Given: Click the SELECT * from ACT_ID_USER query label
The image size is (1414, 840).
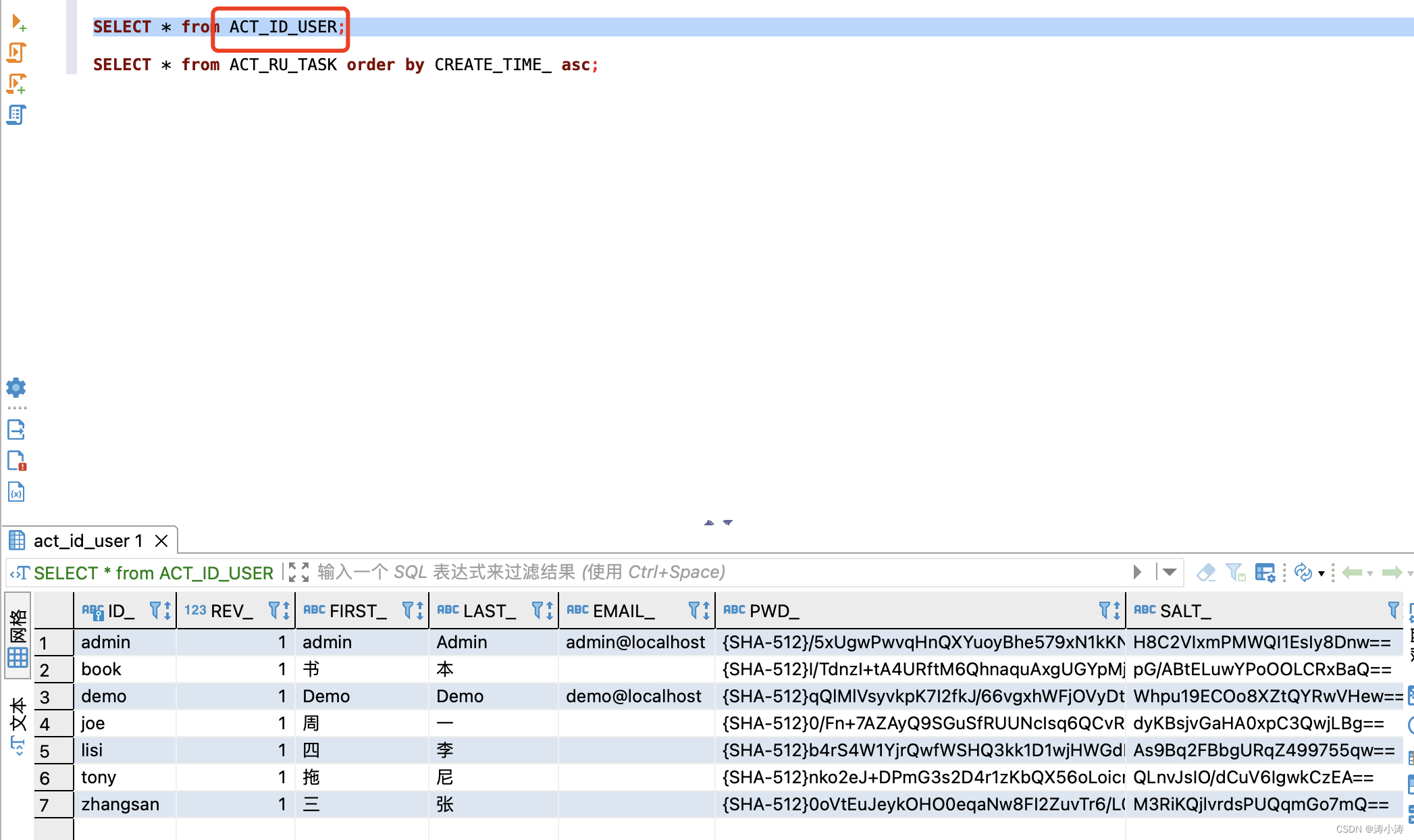Looking at the screenshot, I should point(153,573).
